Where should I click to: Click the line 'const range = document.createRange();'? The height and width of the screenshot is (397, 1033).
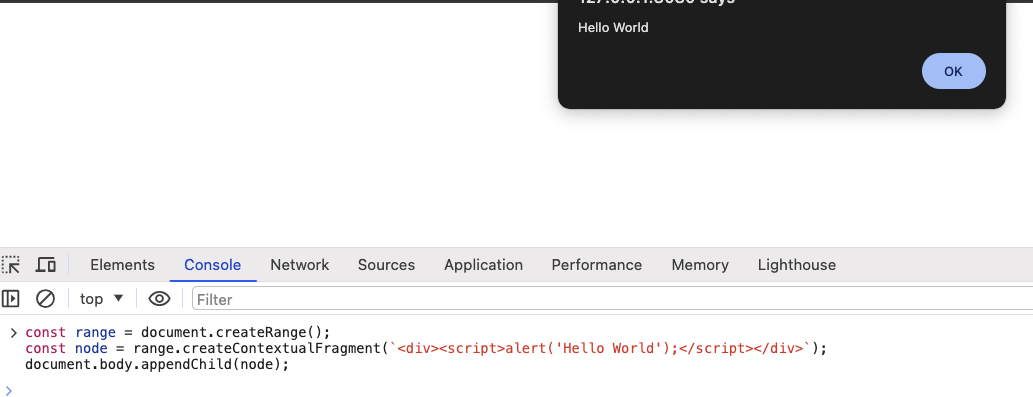coord(178,332)
